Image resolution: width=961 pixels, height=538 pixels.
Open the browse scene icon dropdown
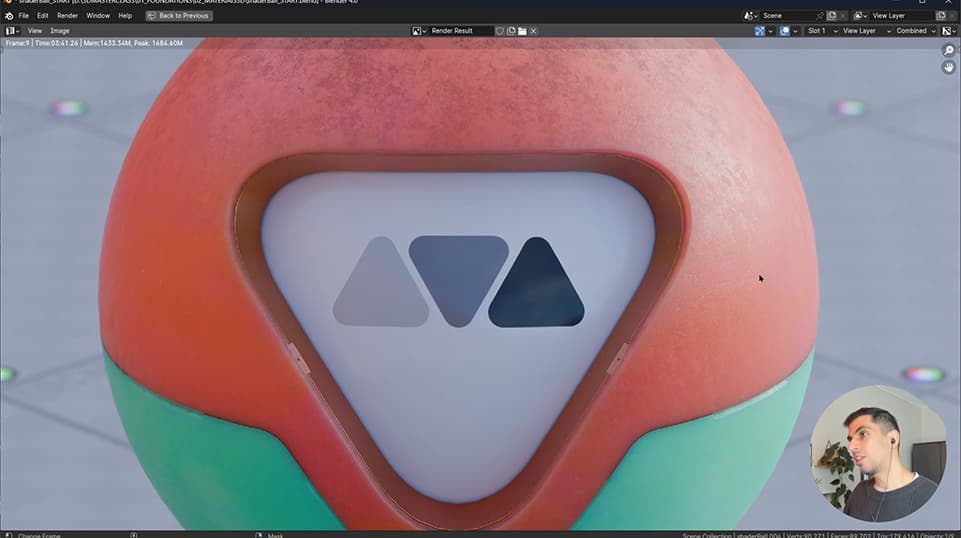pyautogui.click(x=751, y=16)
